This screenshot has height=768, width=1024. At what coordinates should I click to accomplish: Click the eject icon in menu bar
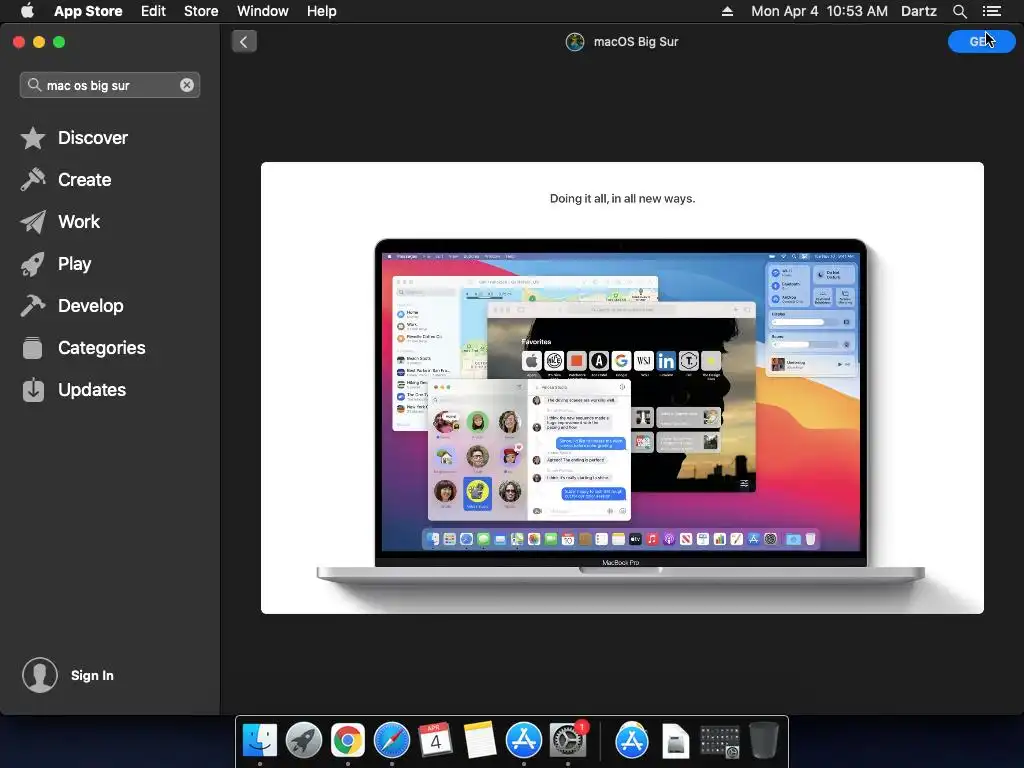coord(727,11)
